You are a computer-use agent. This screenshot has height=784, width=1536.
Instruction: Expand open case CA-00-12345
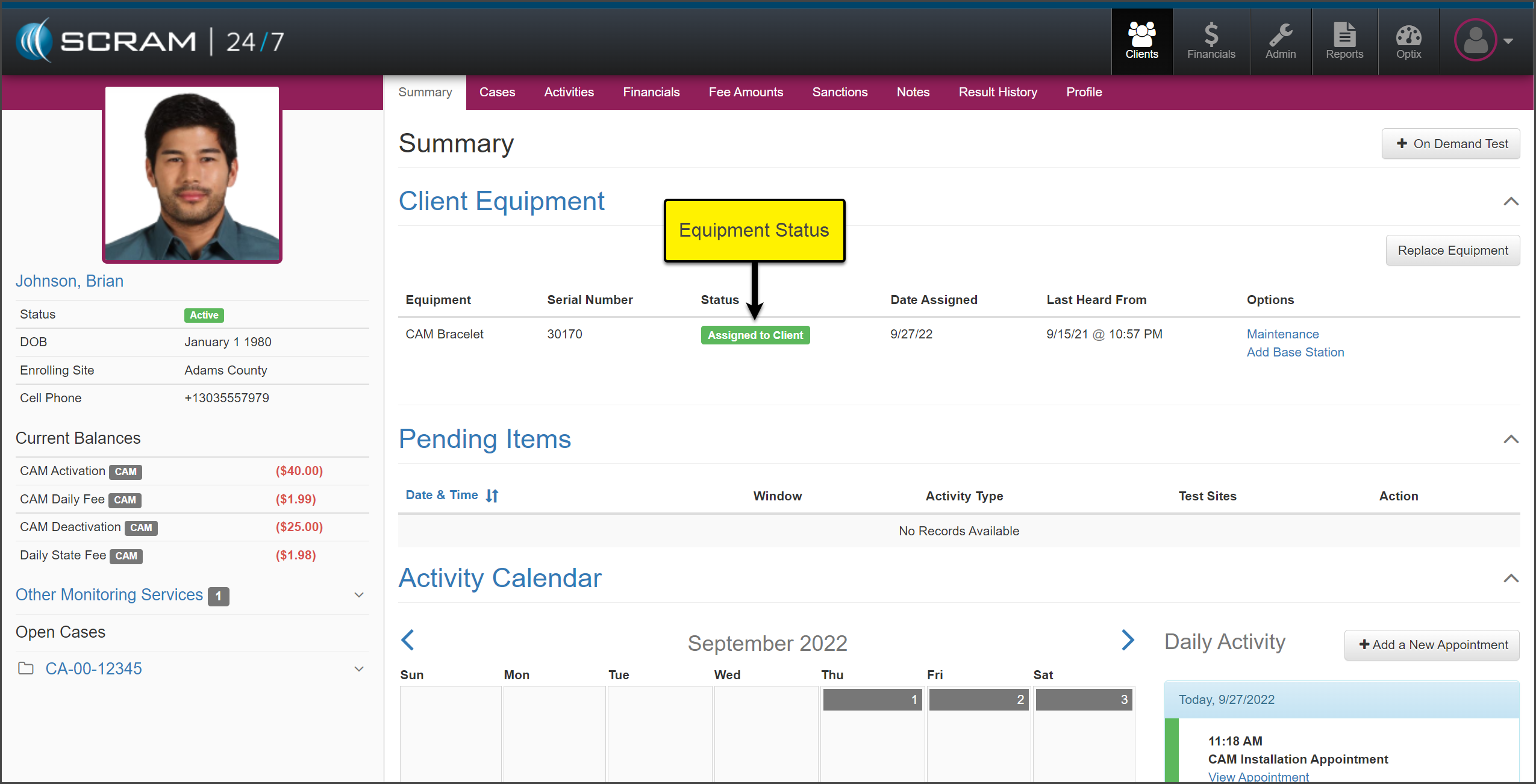[x=359, y=669]
